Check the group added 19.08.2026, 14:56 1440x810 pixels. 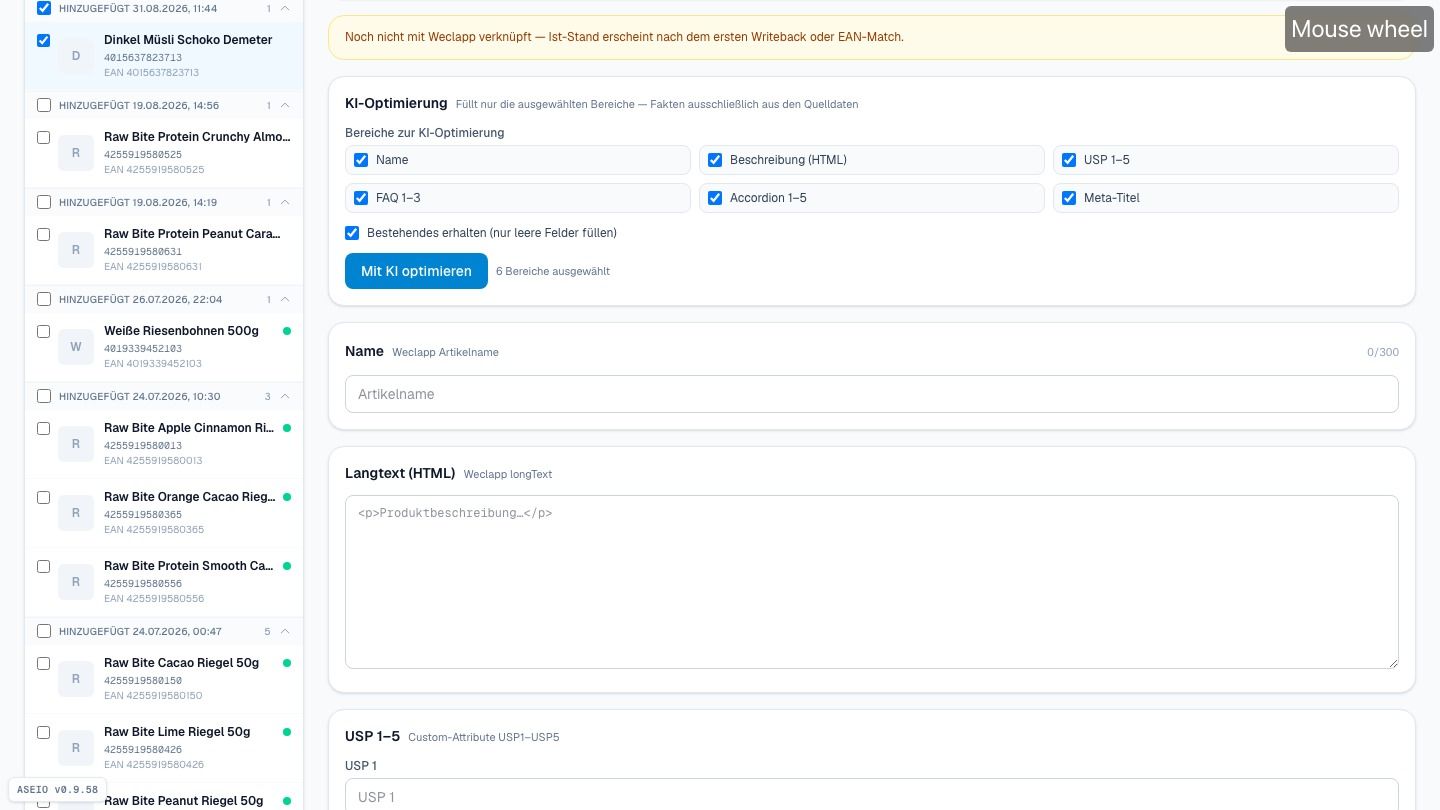click(43, 105)
